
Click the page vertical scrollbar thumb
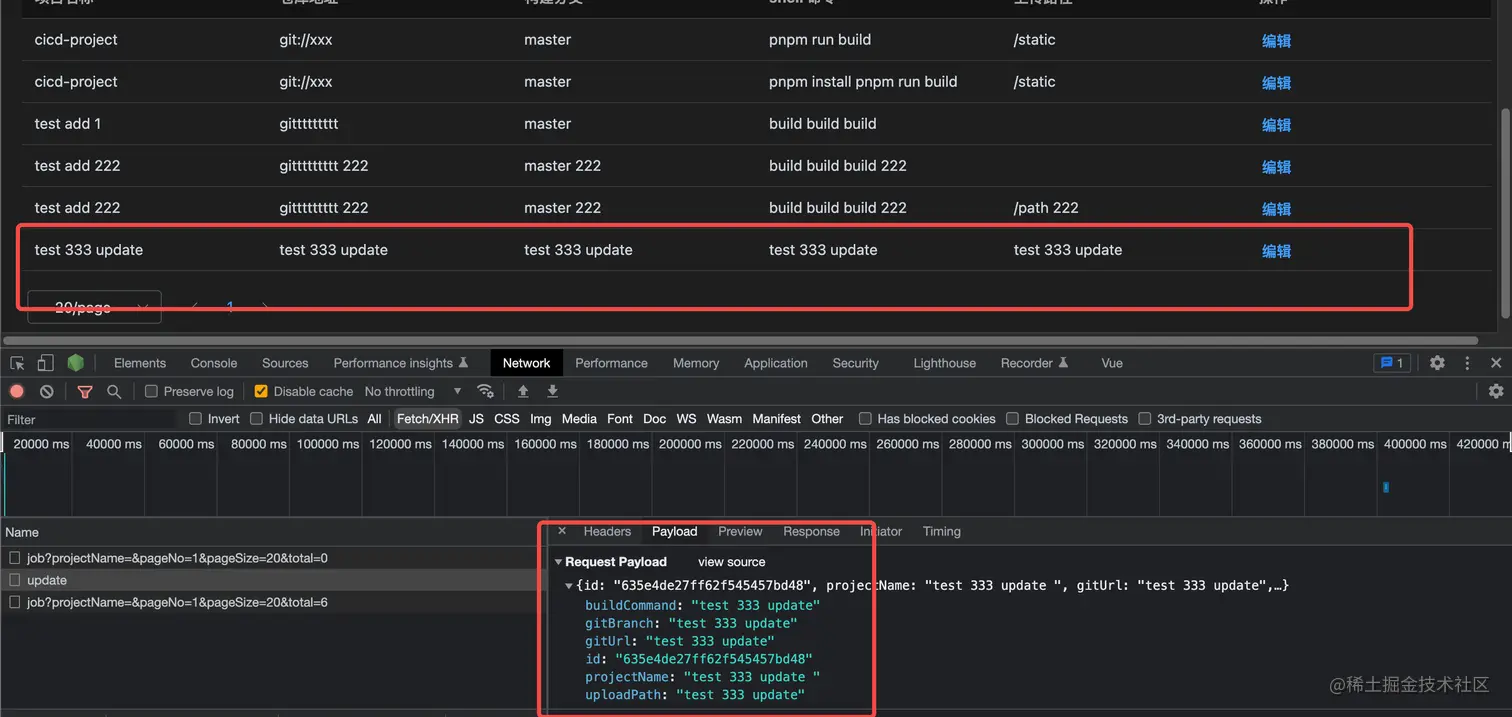pyautogui.click(x=1503, y=215)
